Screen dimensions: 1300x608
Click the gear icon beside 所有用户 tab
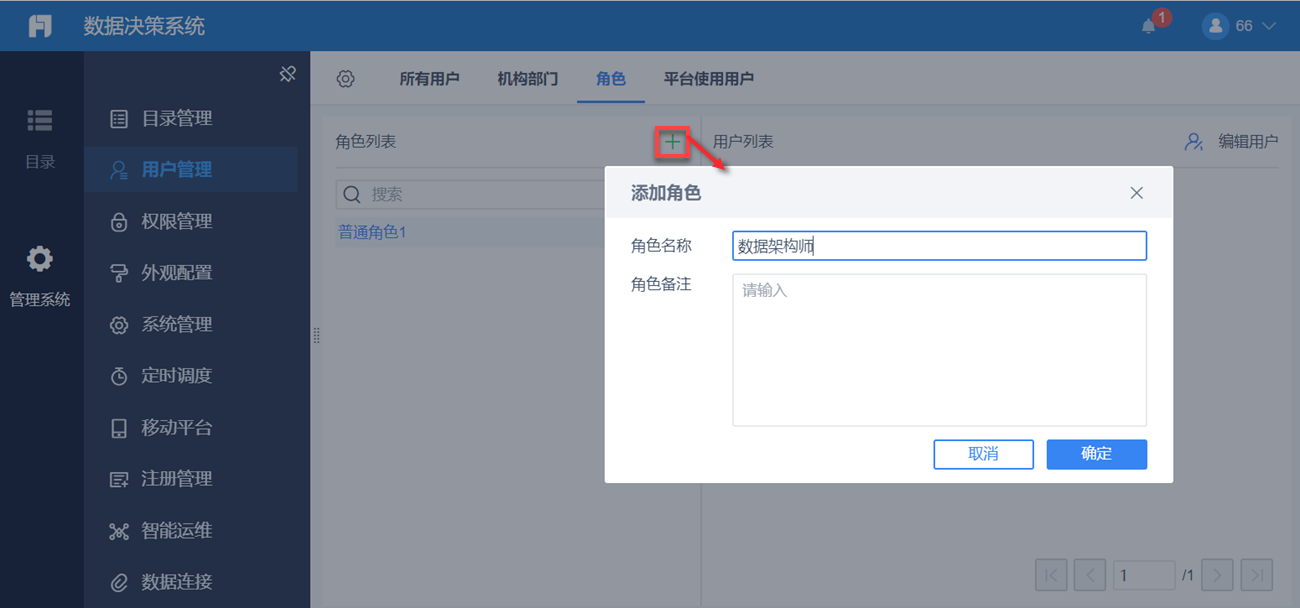point(346,79)
